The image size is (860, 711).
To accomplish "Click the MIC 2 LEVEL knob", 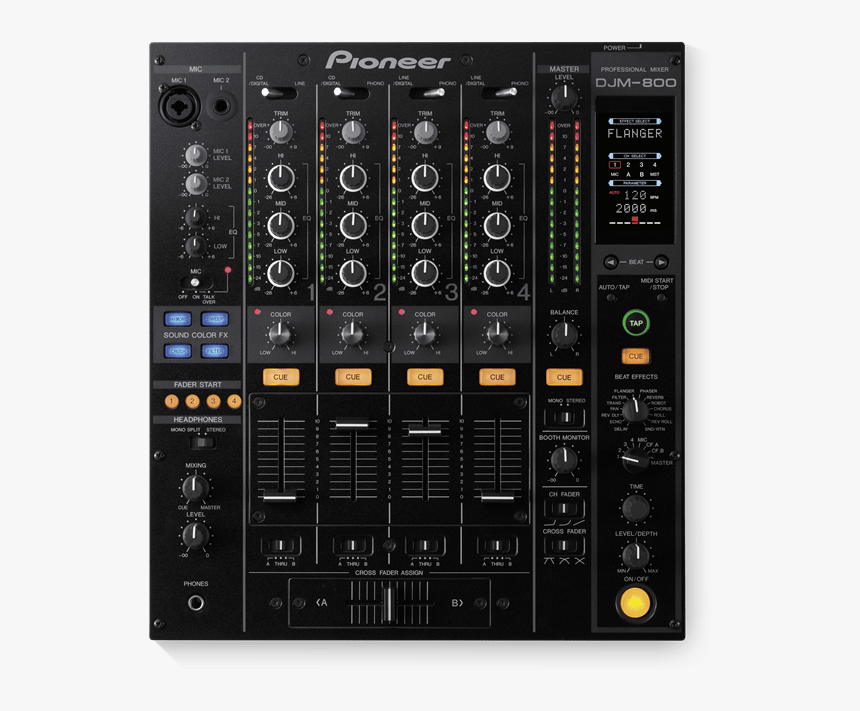I will point(196,184).
